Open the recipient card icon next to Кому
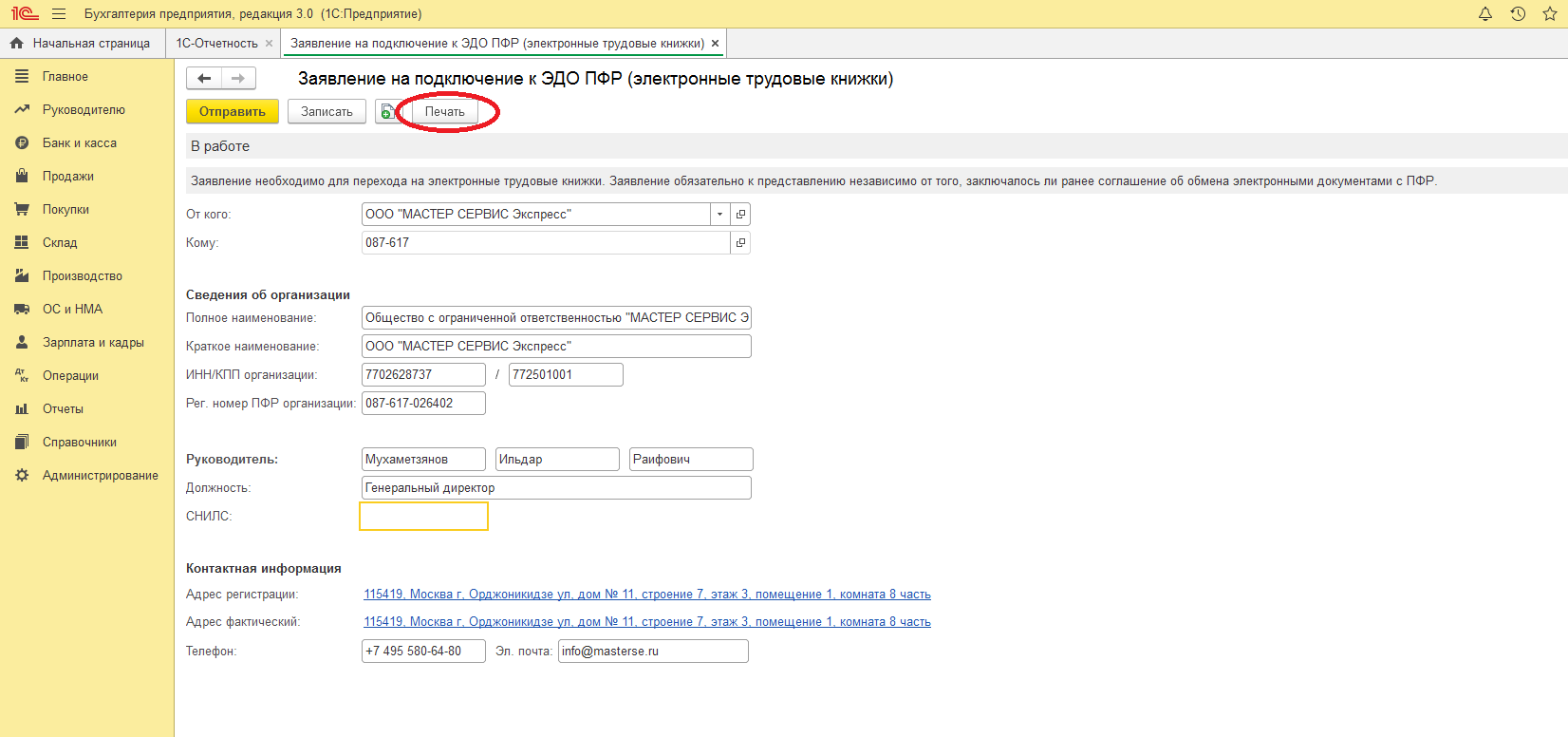This screenshot has height=737, width=1568. tap(740, 243)
